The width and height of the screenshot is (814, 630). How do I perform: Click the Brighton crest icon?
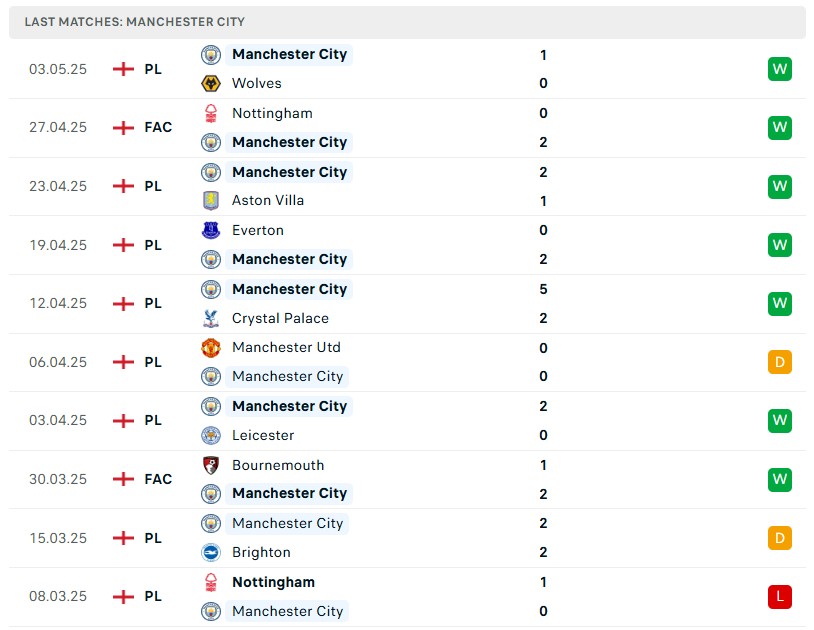coord(211,552)
